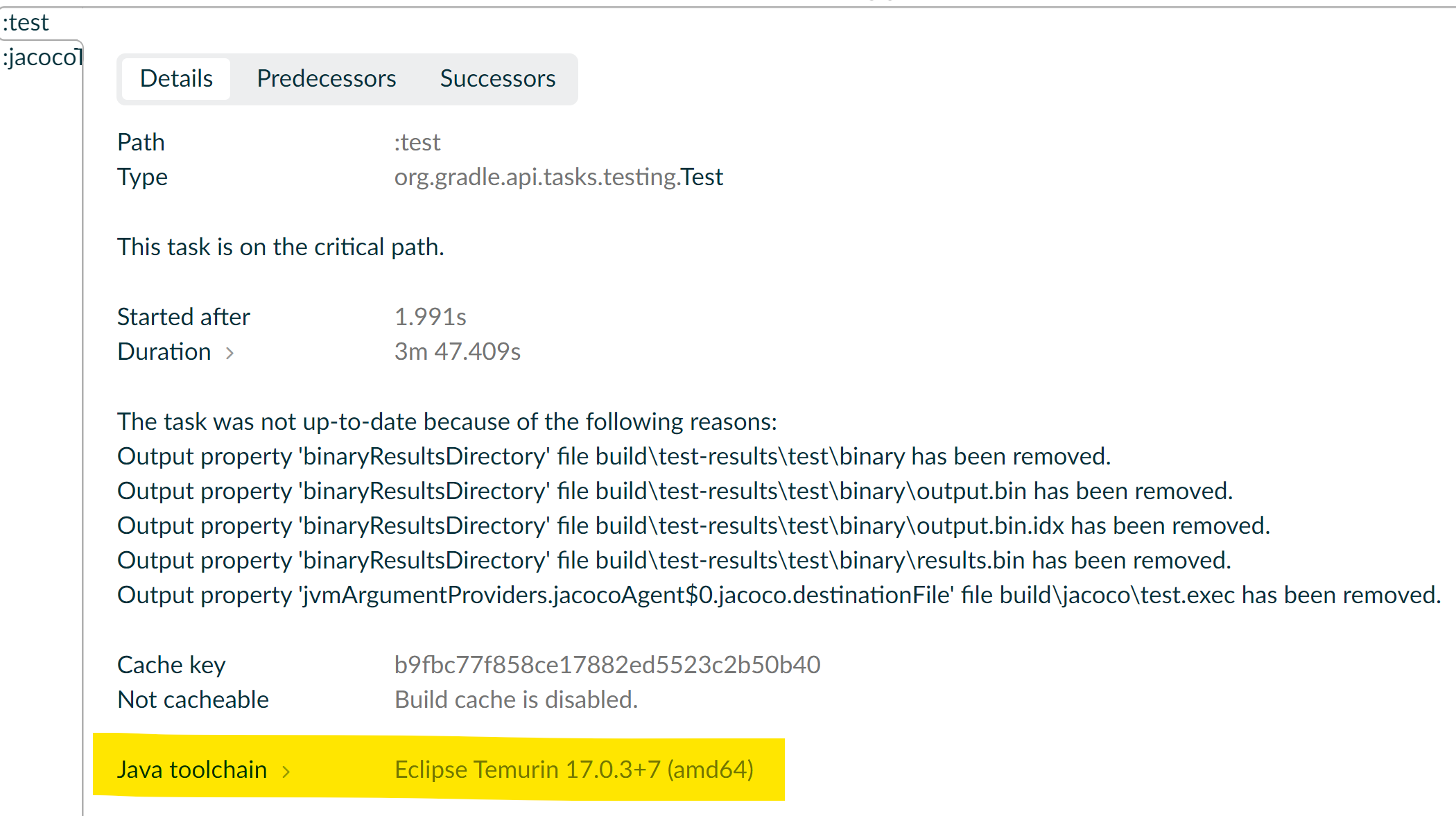Screen dimensions: 1456x816
Task: Click the cache key hash value
Action: tap(607, 665)
